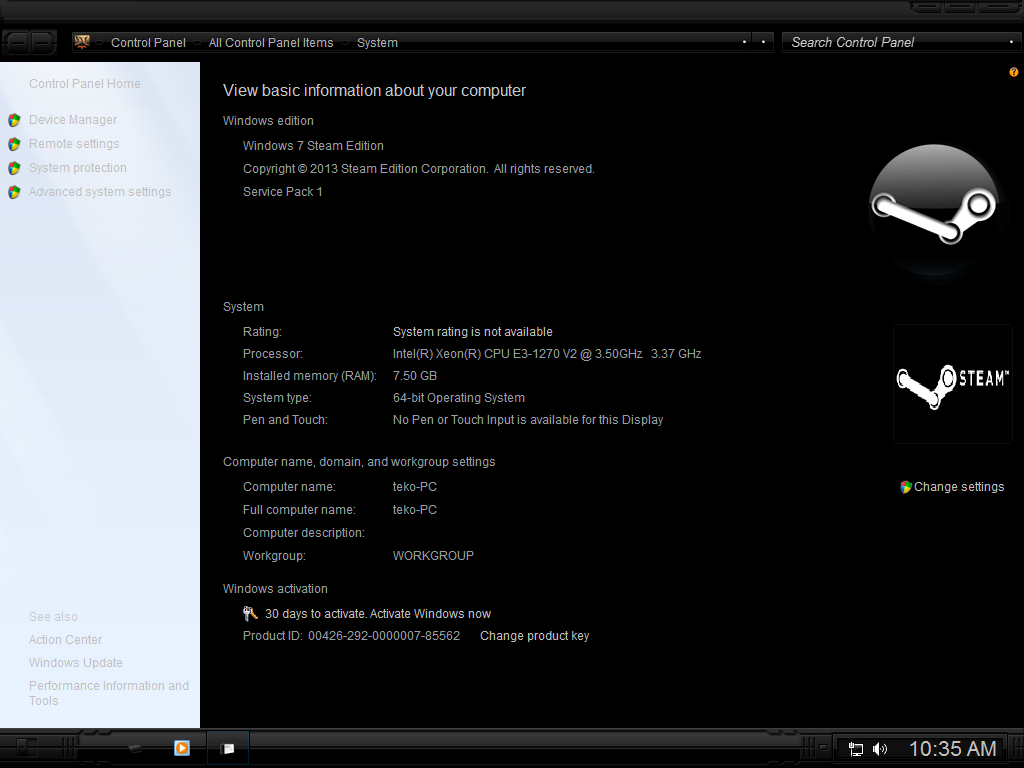
Task: Click the Product ID 00426-292-0000007-85562 text
Action: click(351, 636)
